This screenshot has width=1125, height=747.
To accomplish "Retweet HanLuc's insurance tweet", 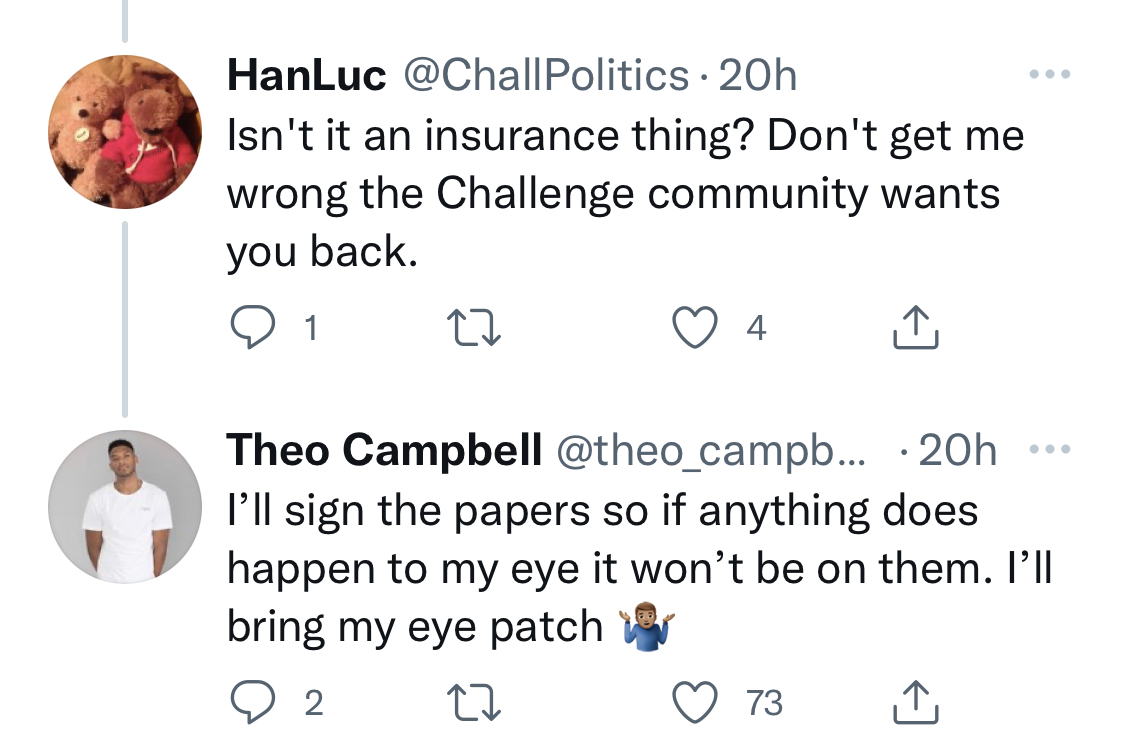I will coord(474,327).
